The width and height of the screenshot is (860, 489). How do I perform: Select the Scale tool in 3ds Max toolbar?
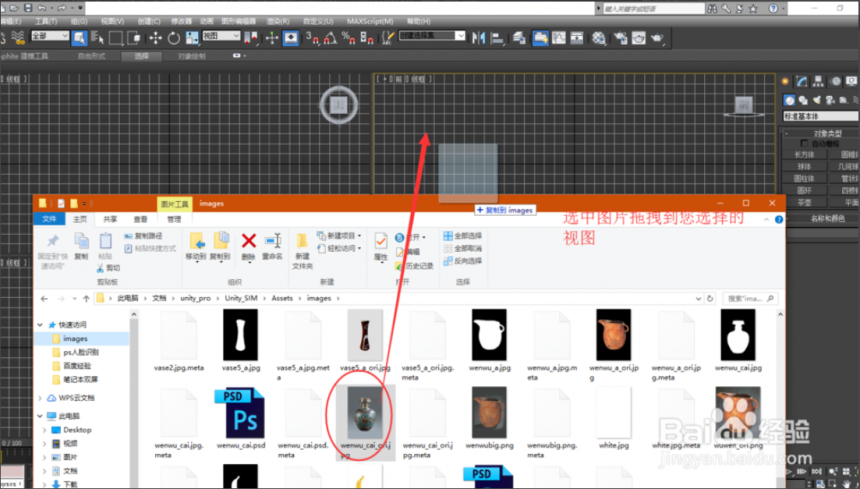[x=192, y=38]
